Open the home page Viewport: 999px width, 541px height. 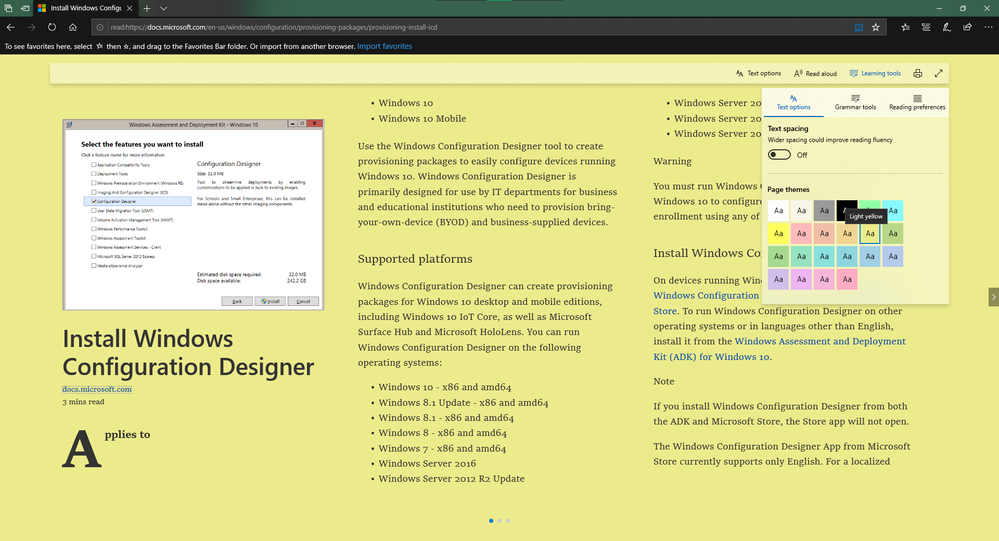[x=73, y=27]
